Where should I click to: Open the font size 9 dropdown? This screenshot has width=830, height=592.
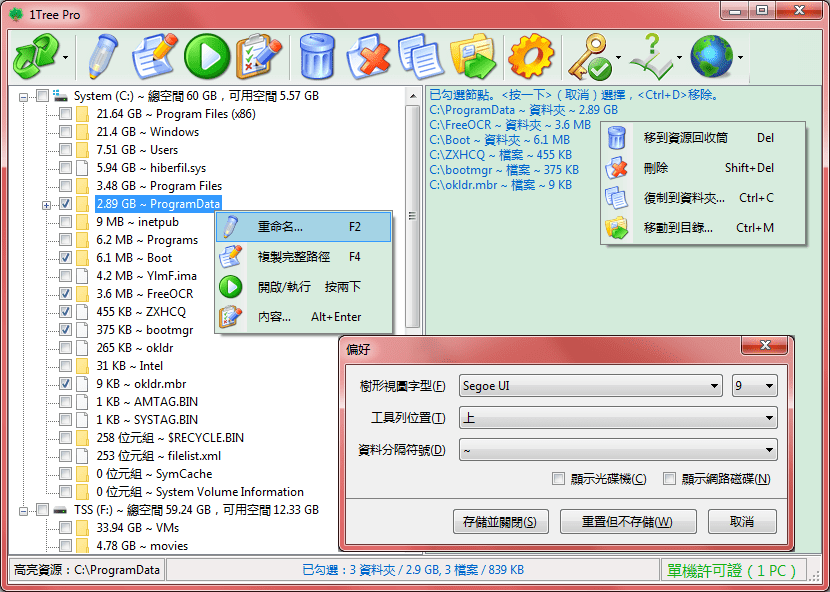[754, 386]
